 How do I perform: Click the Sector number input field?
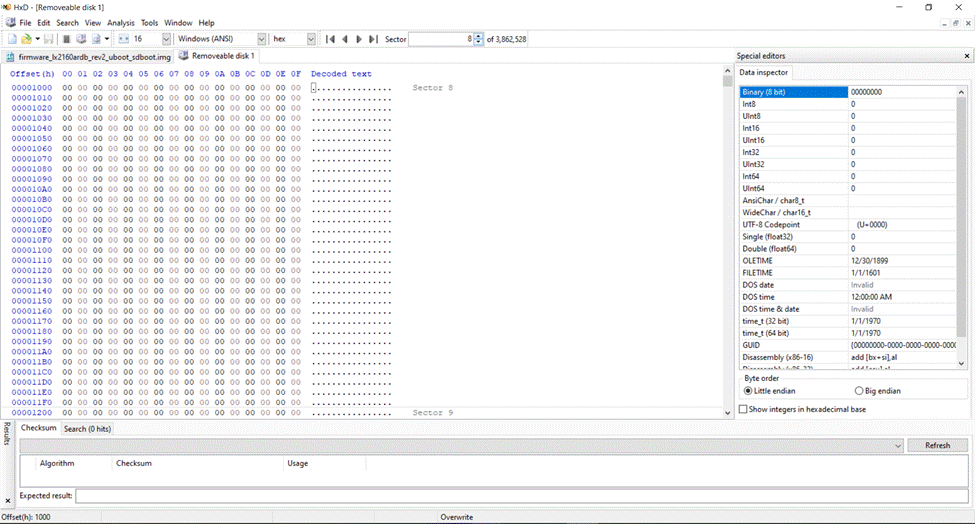[x=440, y=39]
